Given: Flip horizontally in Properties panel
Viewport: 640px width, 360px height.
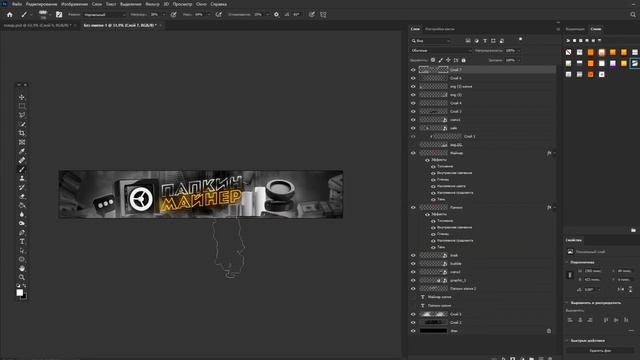Looking at the screenshot, I should [620, 289].
